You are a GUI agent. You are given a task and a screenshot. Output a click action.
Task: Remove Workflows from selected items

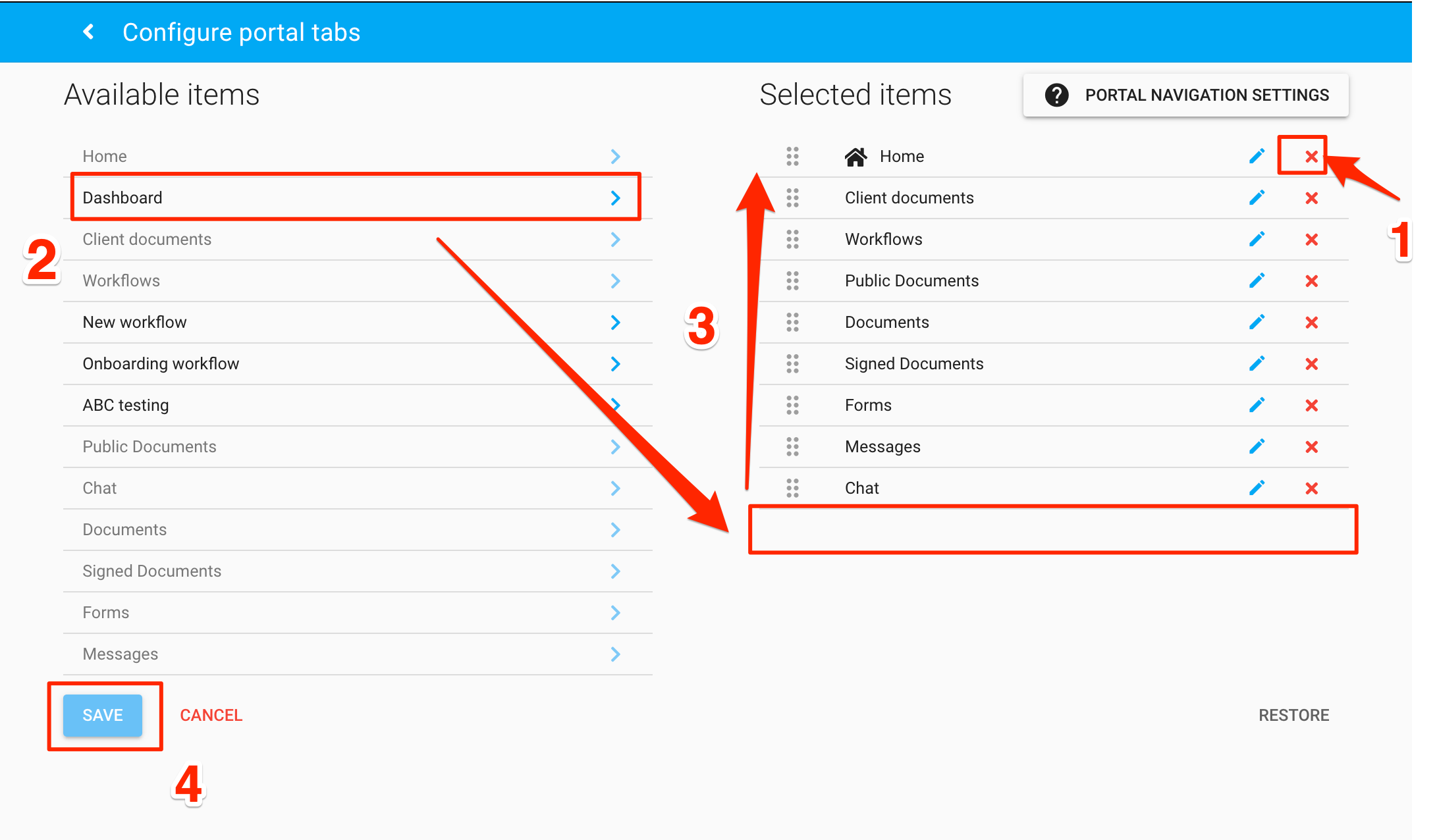(1311, 240)
